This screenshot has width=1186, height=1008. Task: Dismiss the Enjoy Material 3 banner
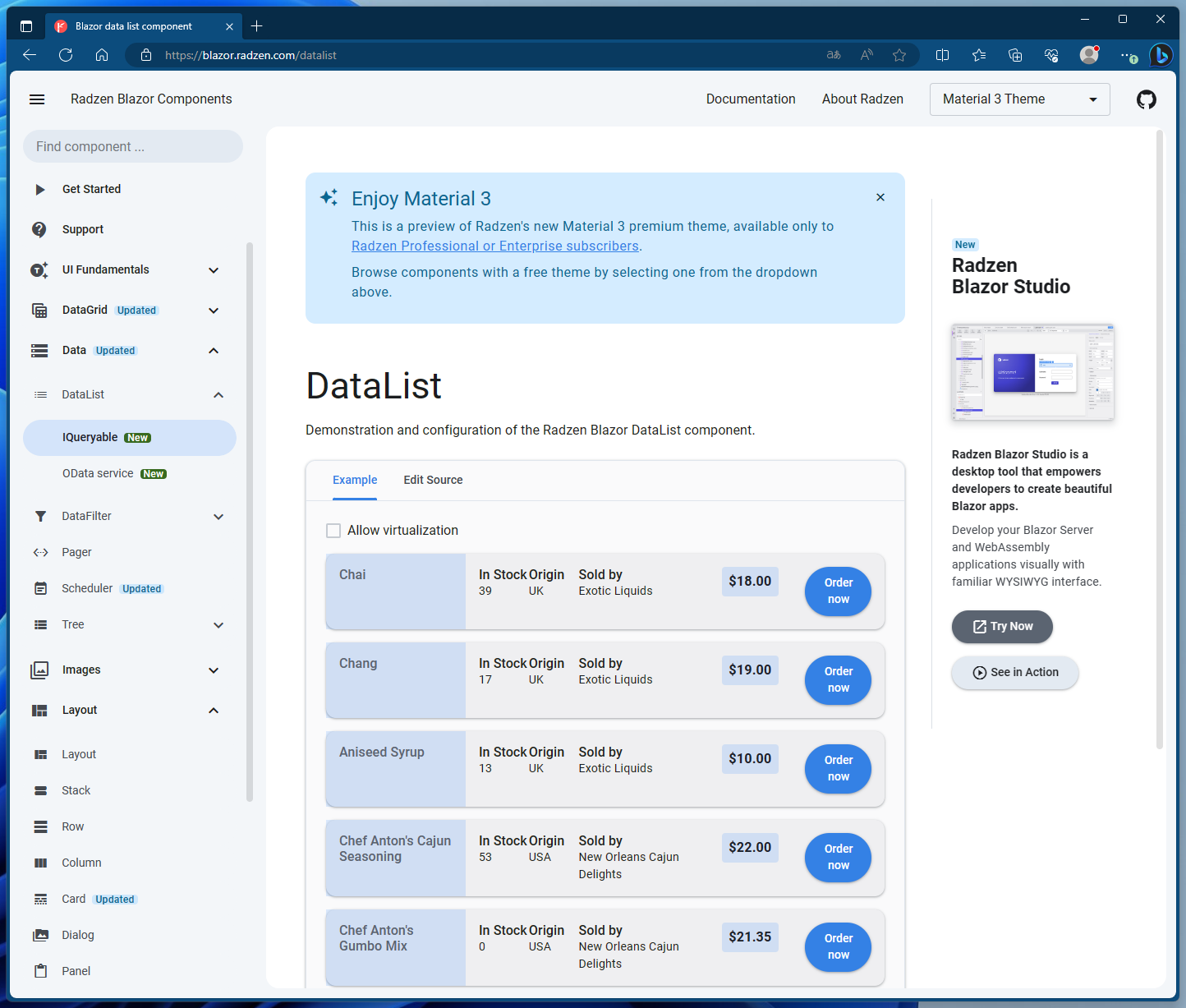coord(880,197)
